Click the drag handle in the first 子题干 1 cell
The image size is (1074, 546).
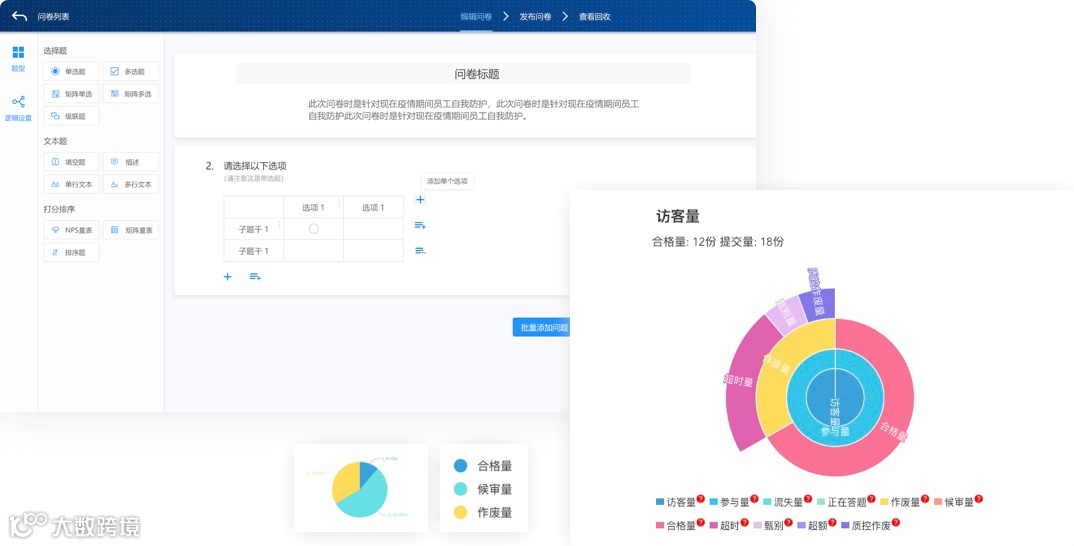click(x=279, y=225)
